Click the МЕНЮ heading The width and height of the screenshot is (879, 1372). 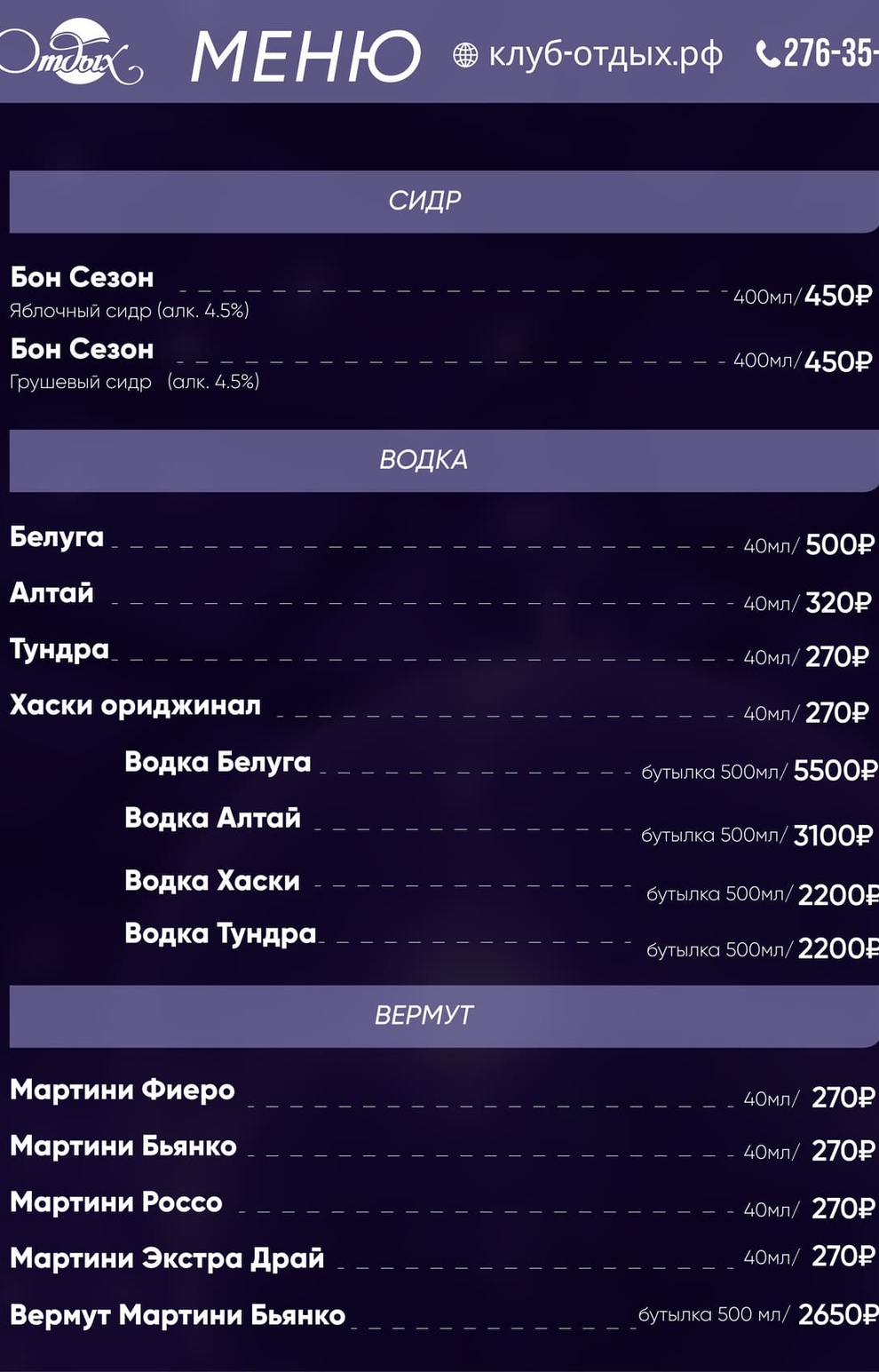[x=305, y=57]
